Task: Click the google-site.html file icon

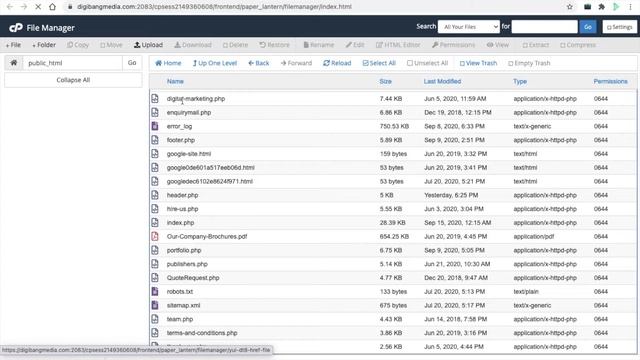Action: click(x=155, y=154)
